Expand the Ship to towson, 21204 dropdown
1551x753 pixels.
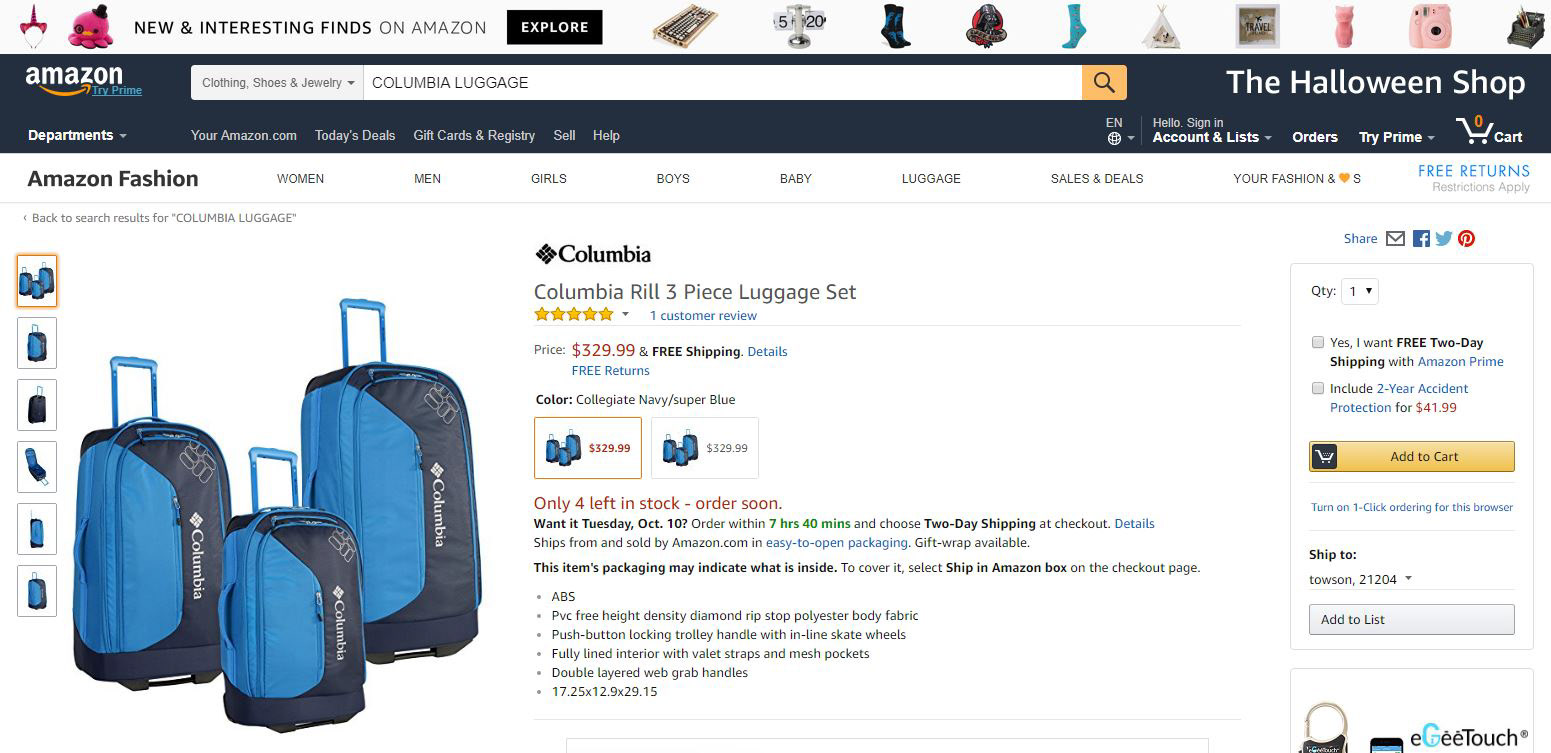coord(1361,579)
